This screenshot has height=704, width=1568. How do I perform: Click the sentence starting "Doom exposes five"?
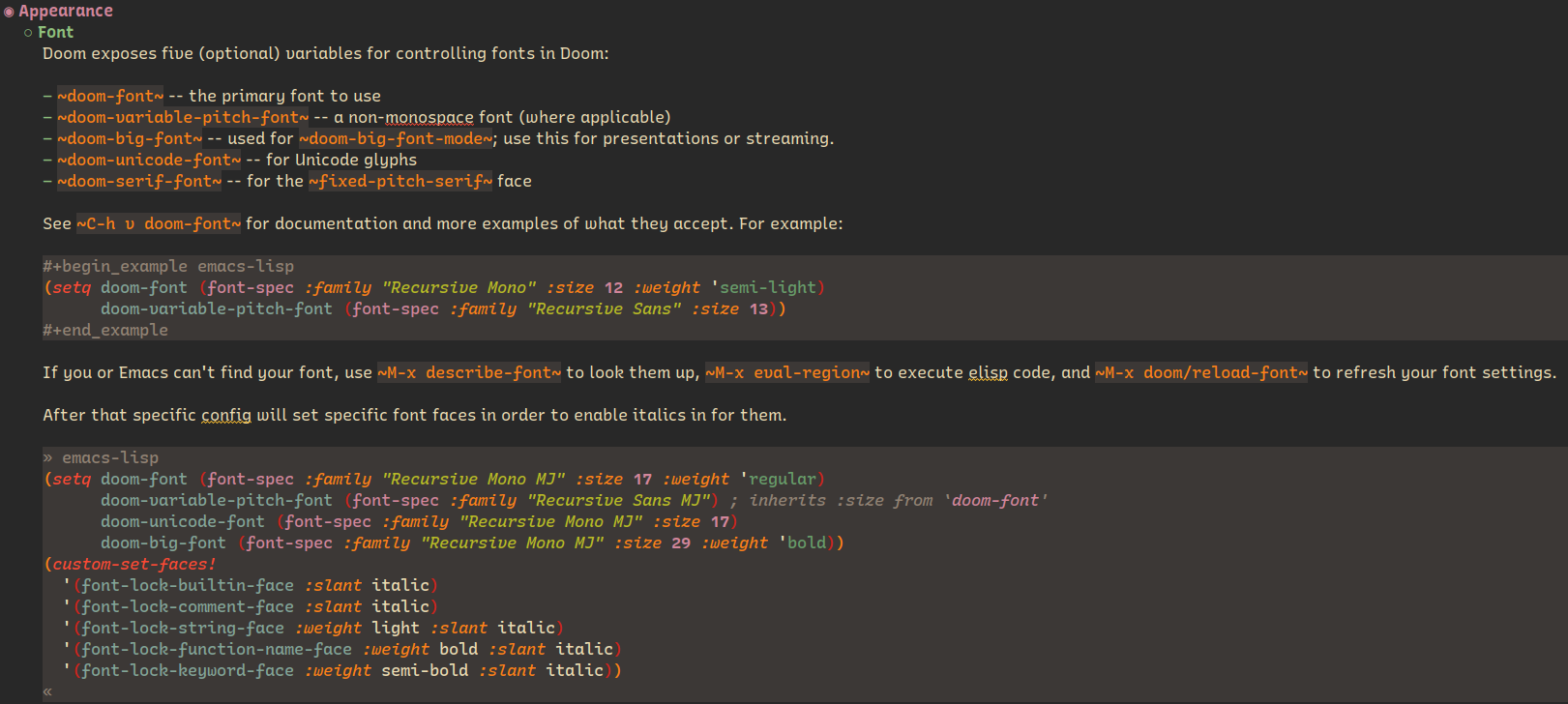click(x=326, y=53)
